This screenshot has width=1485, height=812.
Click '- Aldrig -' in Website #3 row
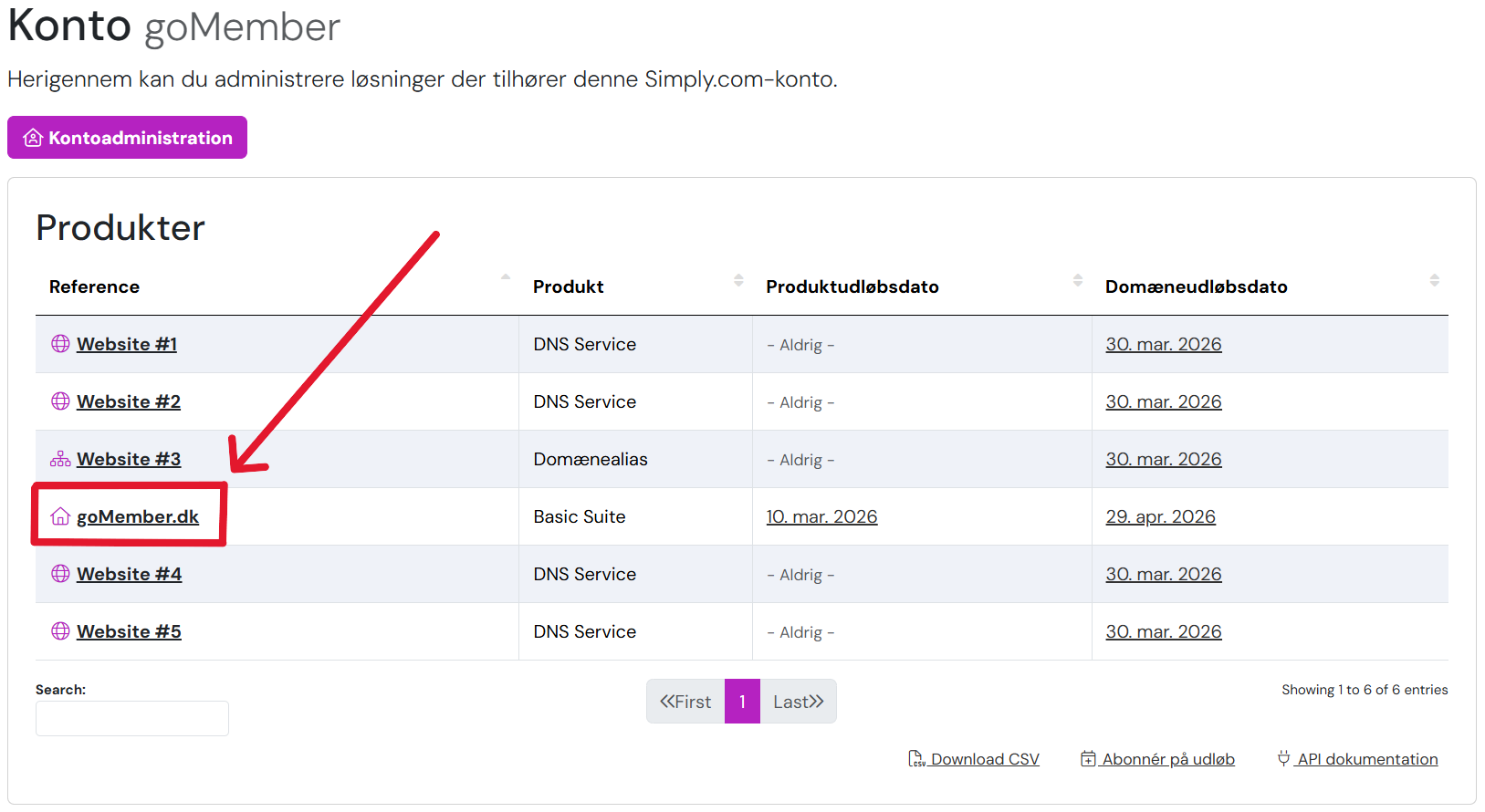click(x=800, y=460)
